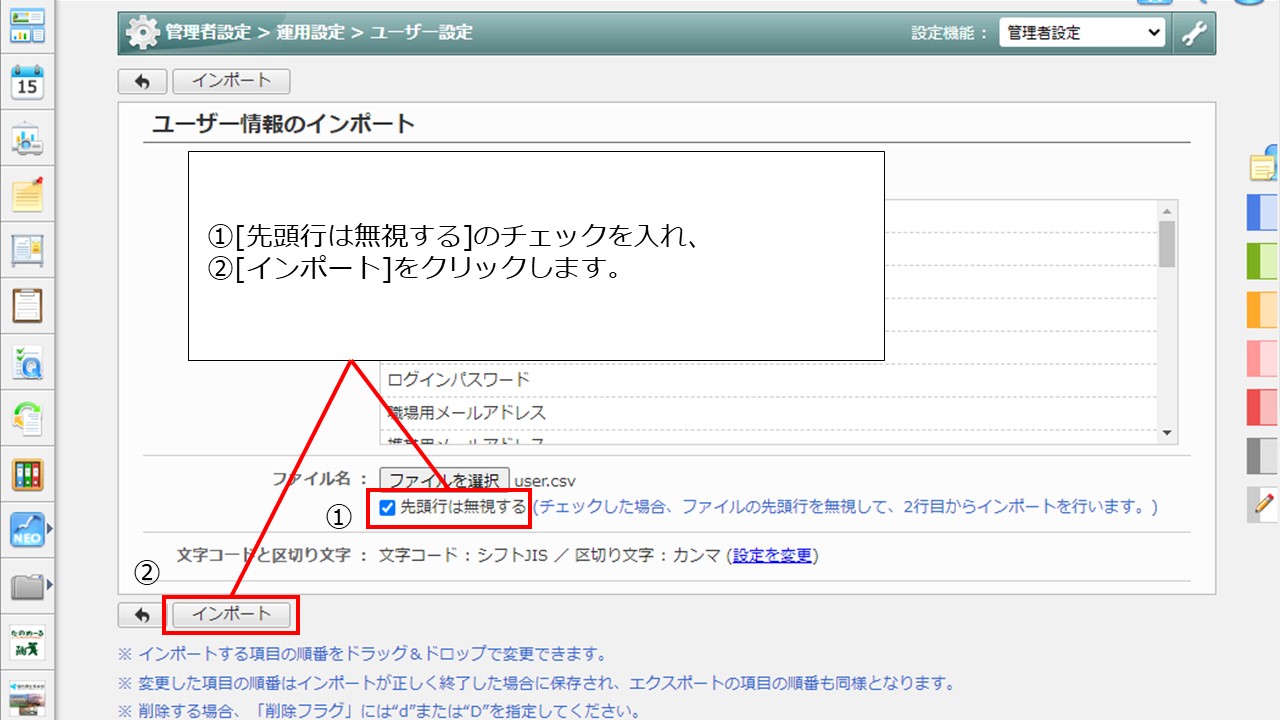This screenshot has height=720, width=1280.
Task: Open the blue NEO sidebar icon
Action: coord(28,530)
